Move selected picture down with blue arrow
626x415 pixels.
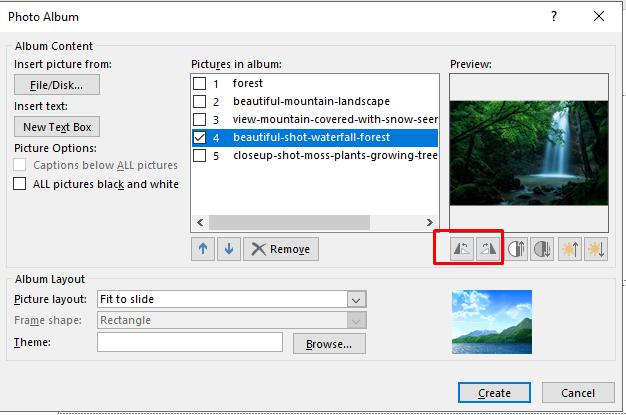pos(229,249)
